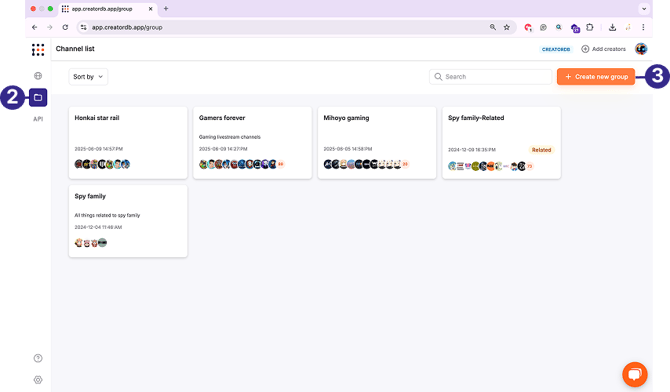This screenshot has width=670, height=392.
Task: Open the CreatorDB logo home icon
Action: [x=38, y=50]
